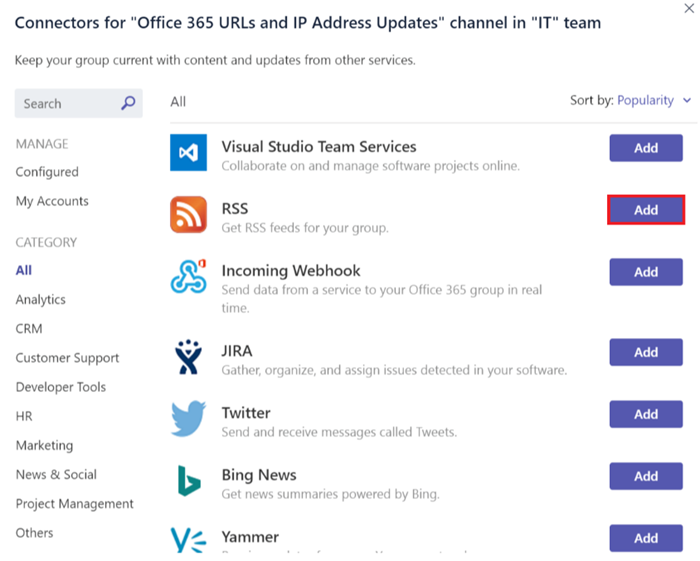Click the Twitter connector title

click(x=246, y=413)
